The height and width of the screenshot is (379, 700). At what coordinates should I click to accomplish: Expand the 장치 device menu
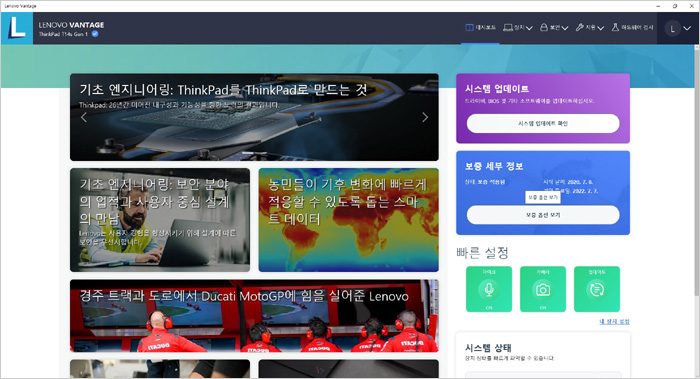pos(518,28)
